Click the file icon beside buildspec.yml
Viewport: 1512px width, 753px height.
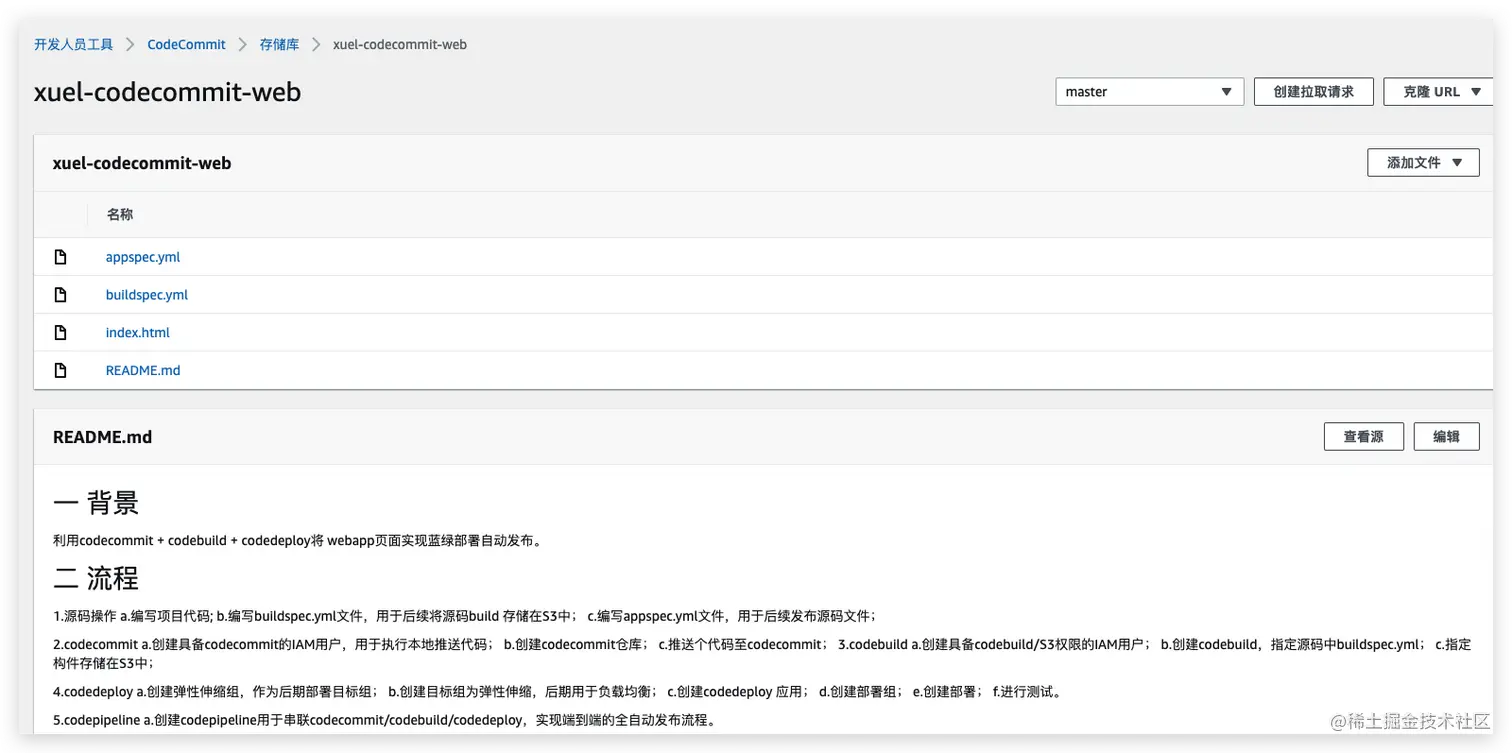pyautogui.click(x=60, y=295)
